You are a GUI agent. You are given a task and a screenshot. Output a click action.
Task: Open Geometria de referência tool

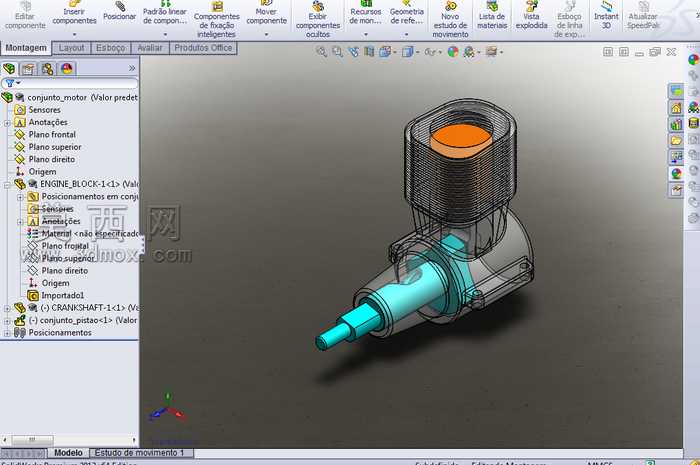406,12
